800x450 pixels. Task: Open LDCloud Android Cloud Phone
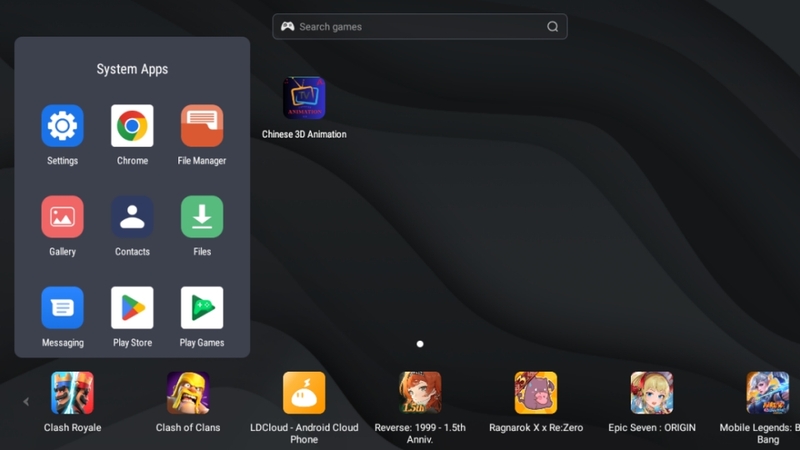(x=304, y=393)
